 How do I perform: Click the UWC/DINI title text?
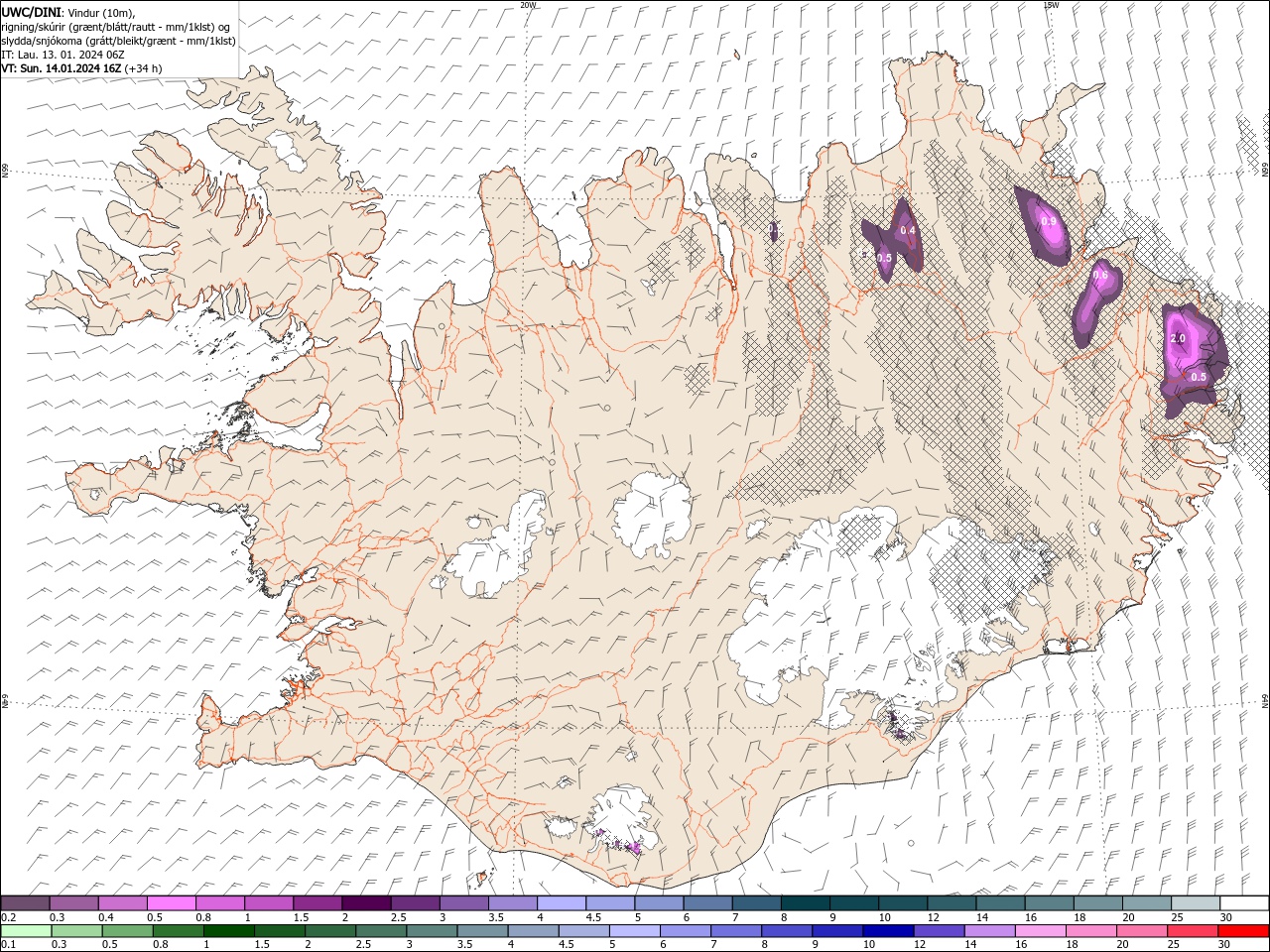click(x=32, y=11)
